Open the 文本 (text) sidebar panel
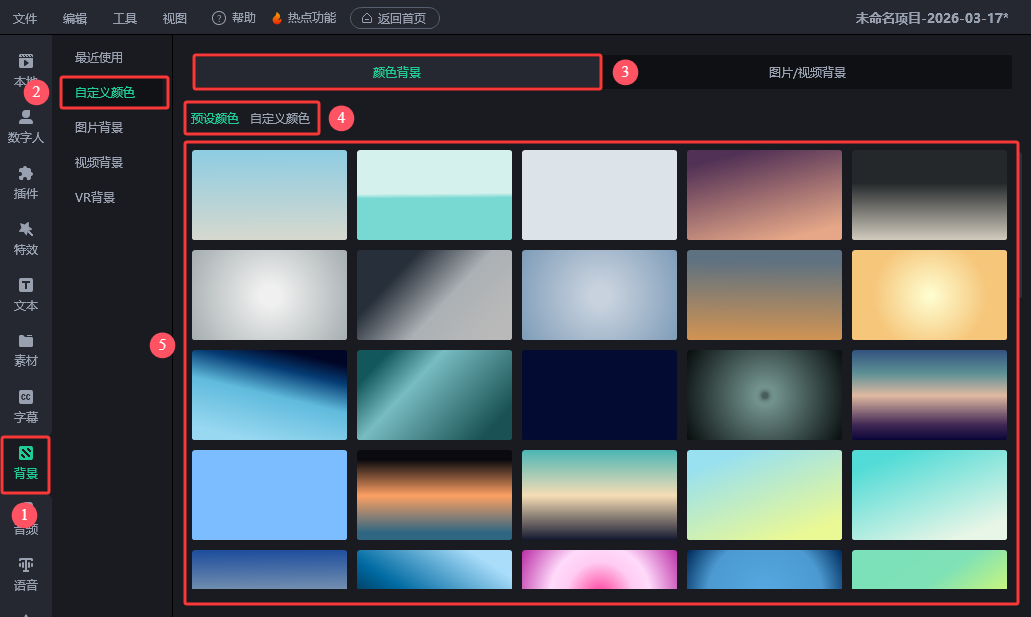This screenshot has height=617, width=1031. tap(26, 294)
